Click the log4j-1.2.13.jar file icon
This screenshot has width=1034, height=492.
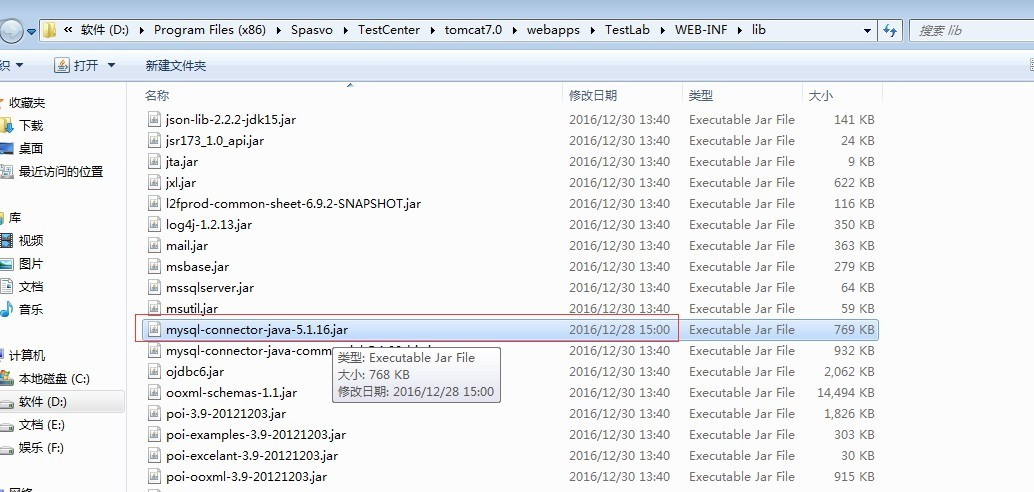[154, 225]
